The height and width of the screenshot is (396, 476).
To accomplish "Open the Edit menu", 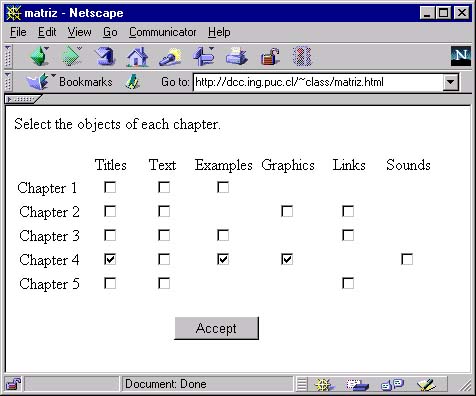I will click(x=47, y=32).
